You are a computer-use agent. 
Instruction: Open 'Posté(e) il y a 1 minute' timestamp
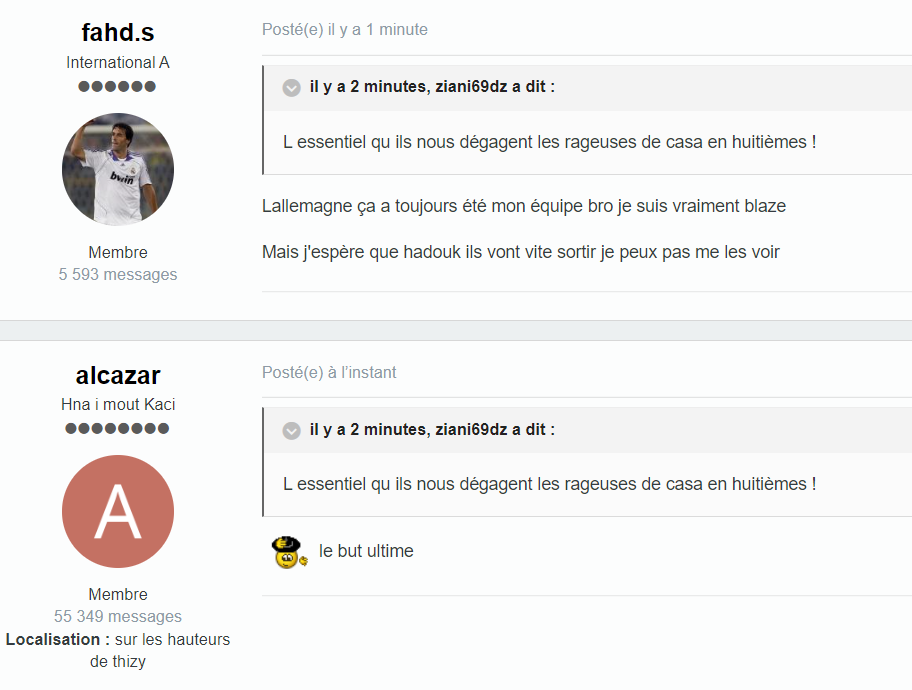[344, 30]
